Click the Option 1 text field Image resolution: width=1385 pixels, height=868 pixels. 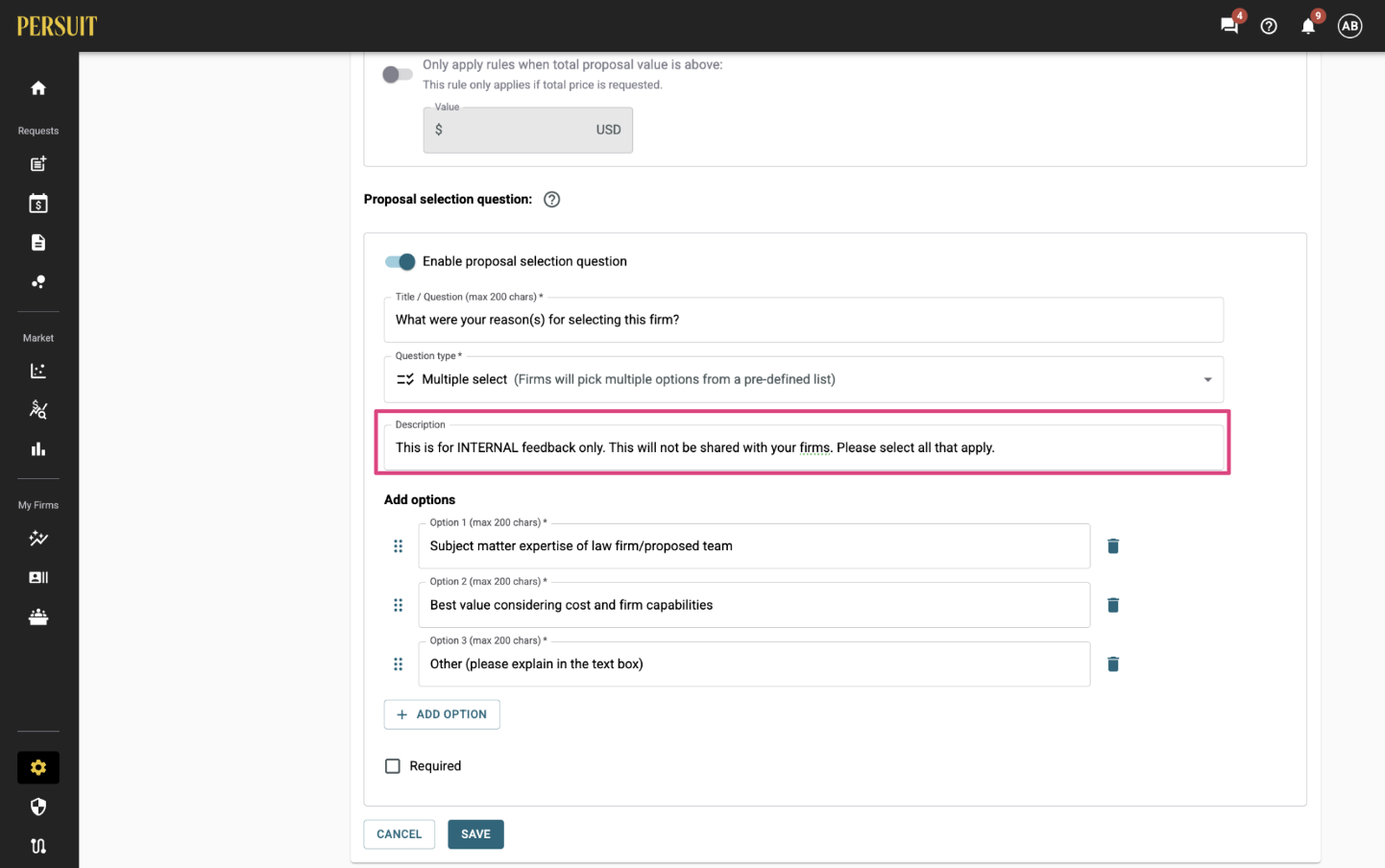pos(754,546)
